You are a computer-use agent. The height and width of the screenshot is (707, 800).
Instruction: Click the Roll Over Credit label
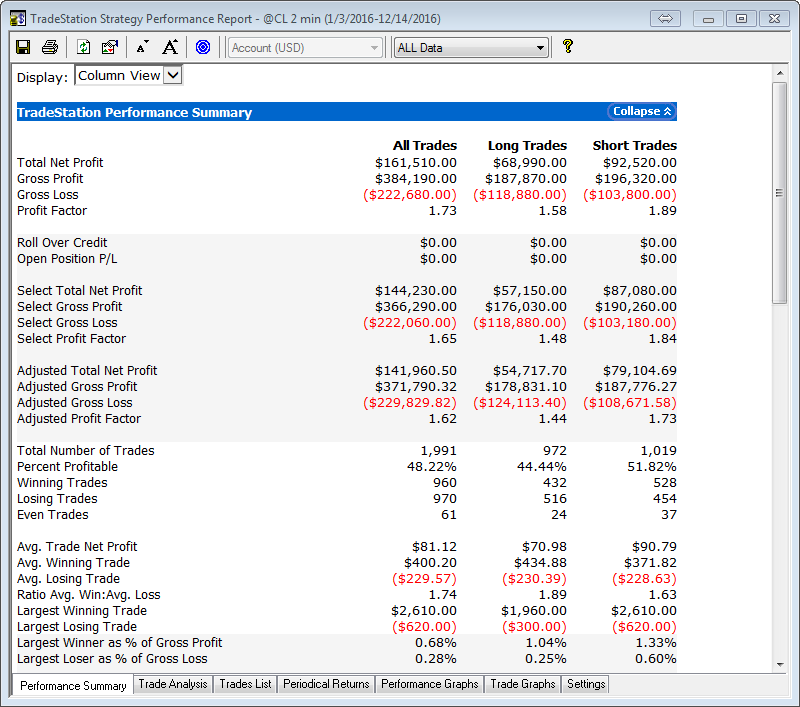click(x=62, y=242)
